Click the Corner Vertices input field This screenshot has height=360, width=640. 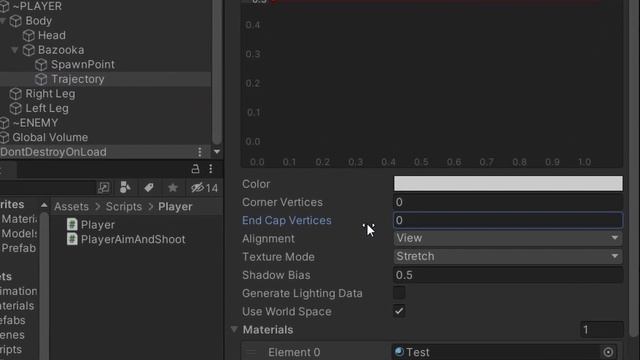point(508,202)
